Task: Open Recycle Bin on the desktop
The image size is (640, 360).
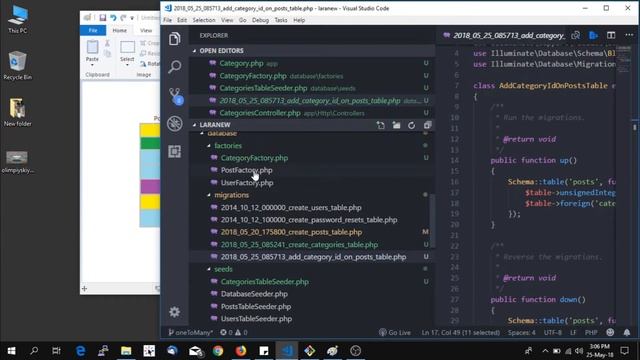Action: 17,65
